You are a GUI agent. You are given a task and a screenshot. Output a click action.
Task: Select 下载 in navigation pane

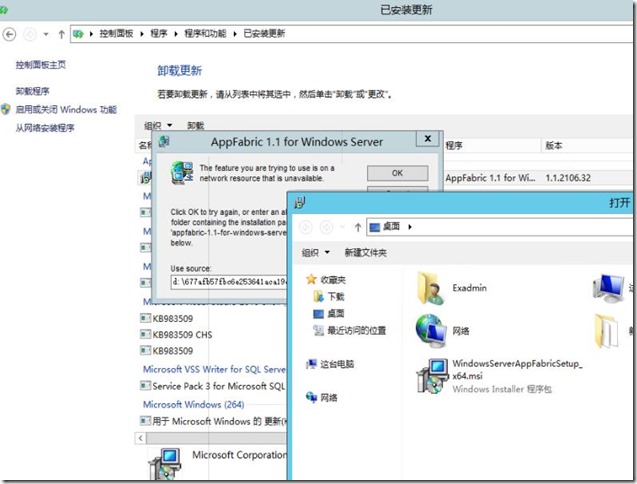pyautogui.click(x=329, y=297)
